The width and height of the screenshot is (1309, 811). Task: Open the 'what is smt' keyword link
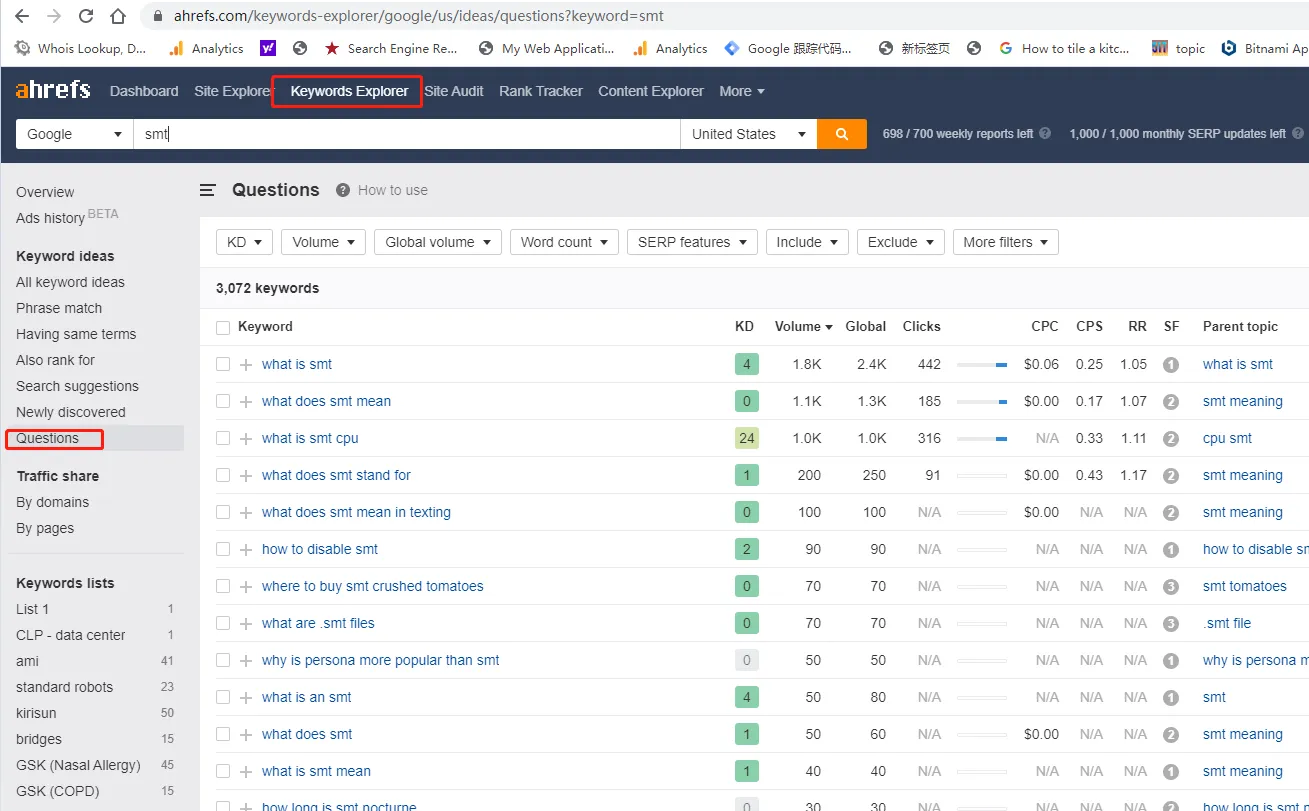coord(297,364)
